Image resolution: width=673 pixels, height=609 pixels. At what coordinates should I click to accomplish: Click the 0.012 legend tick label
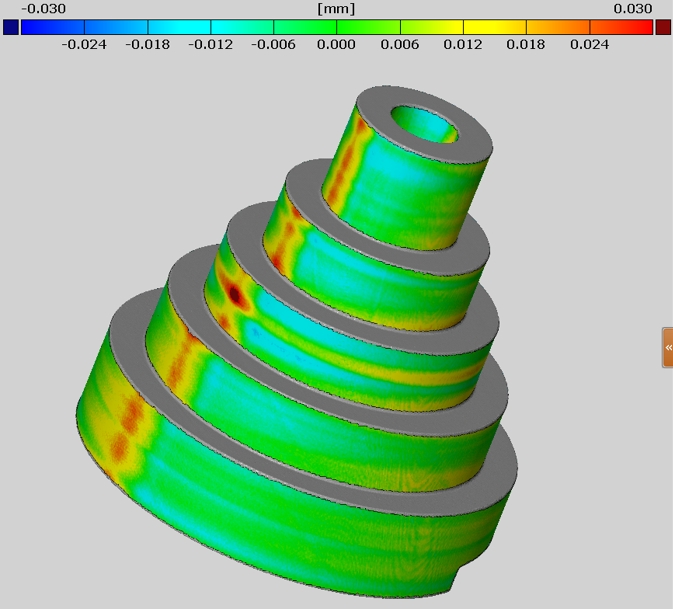[x=463, y=44]
